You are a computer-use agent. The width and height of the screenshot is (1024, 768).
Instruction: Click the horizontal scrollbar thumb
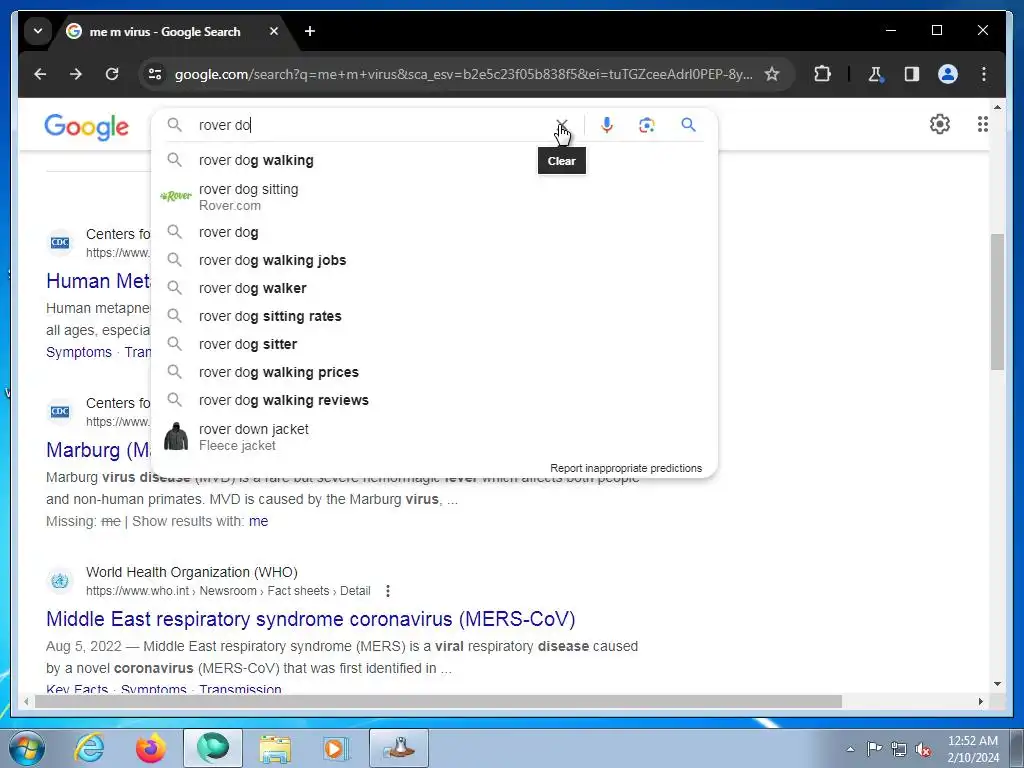(438, 701)
